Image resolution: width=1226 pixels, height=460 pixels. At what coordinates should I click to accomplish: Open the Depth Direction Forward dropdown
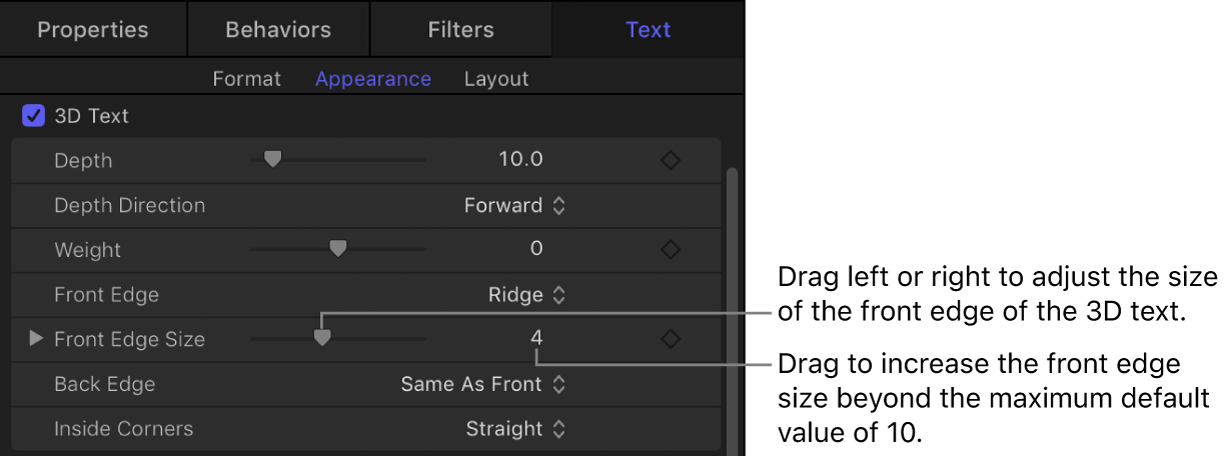(515, 206)
